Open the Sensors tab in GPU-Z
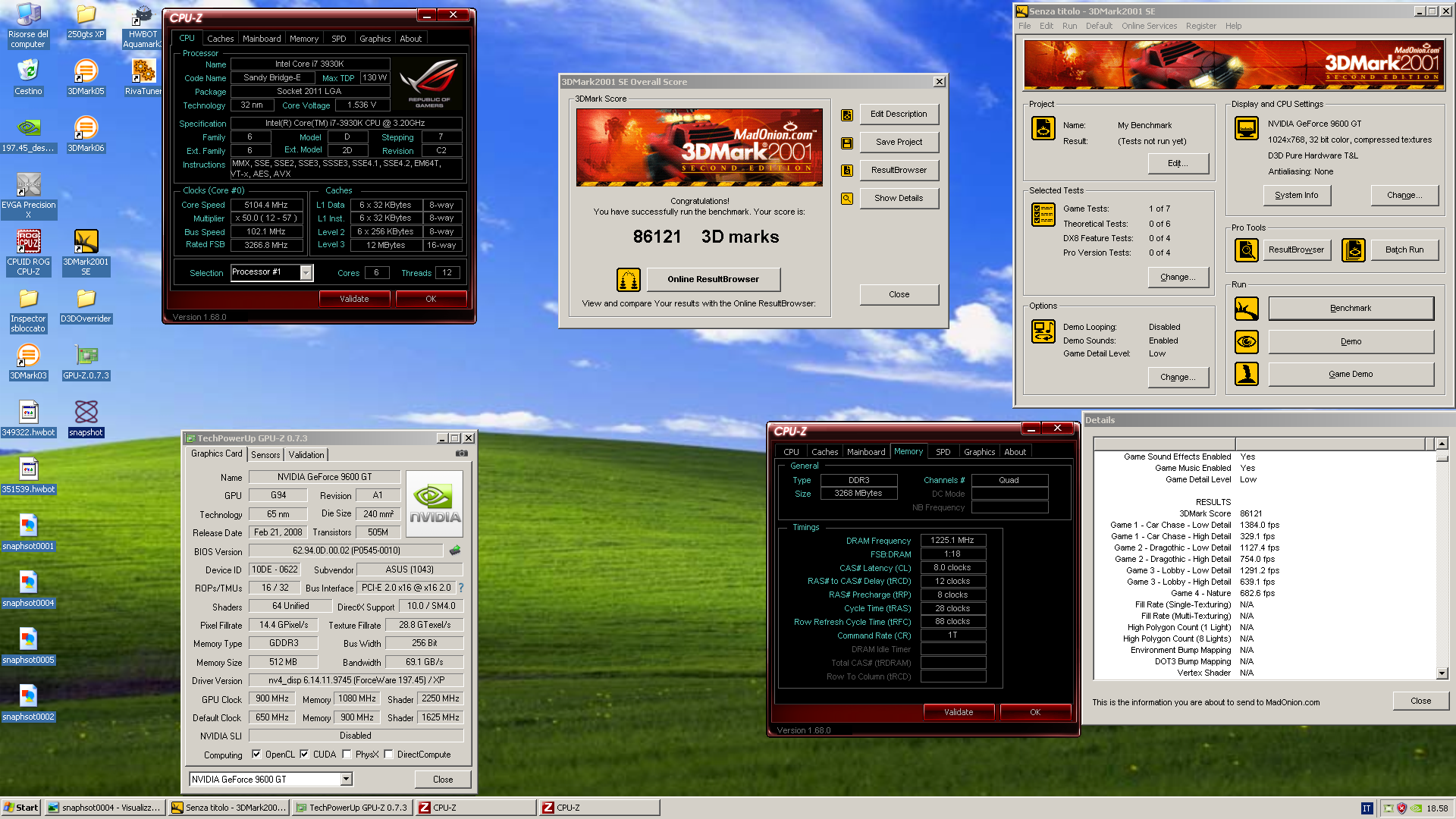Viewport: 1456px width, 819px height. 265,455
